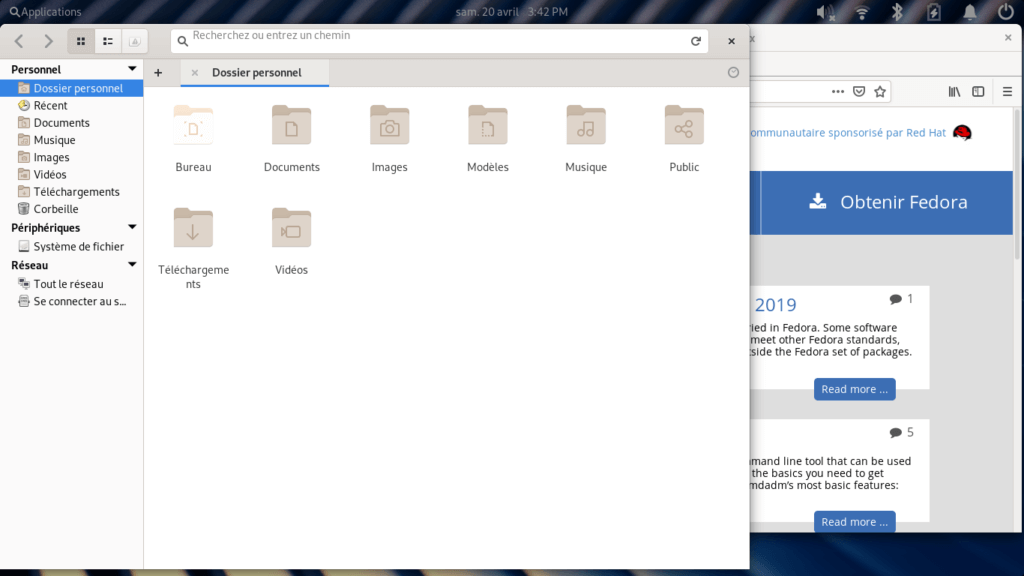Open Tout le réseau in sidebar
Screen dimensions: 1024x576
tap(72, 284)
